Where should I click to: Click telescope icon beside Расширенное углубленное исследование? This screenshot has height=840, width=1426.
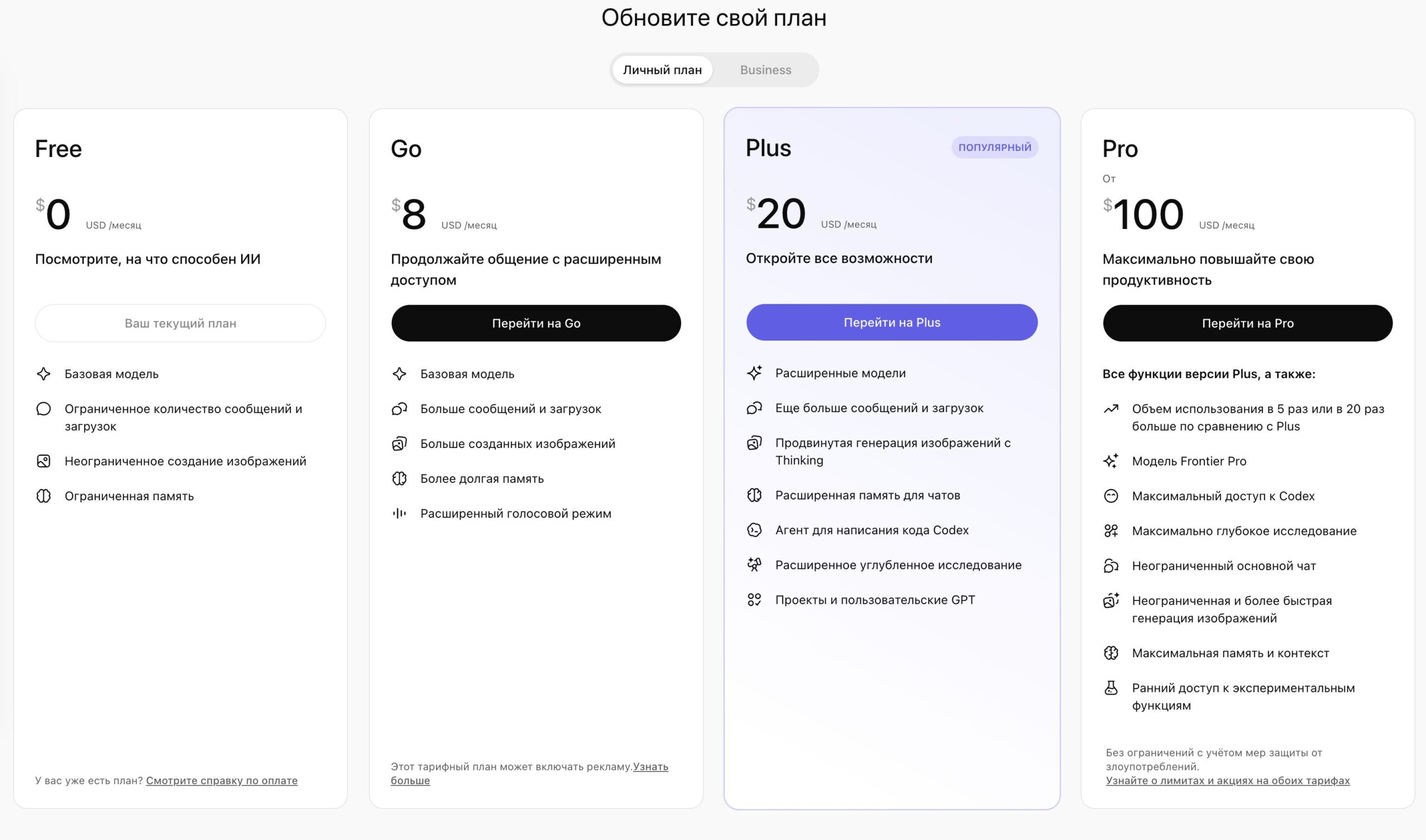754,564
